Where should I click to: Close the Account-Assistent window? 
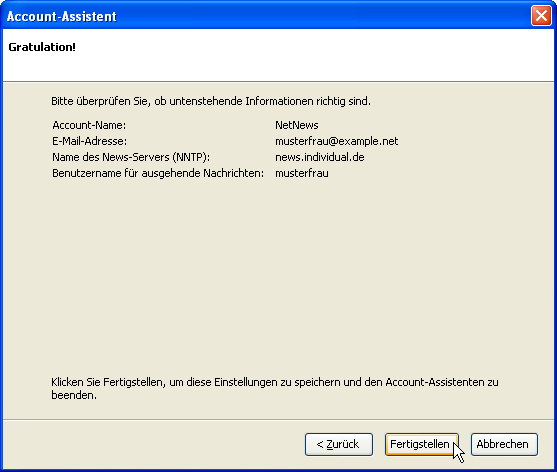pos(541,16)
